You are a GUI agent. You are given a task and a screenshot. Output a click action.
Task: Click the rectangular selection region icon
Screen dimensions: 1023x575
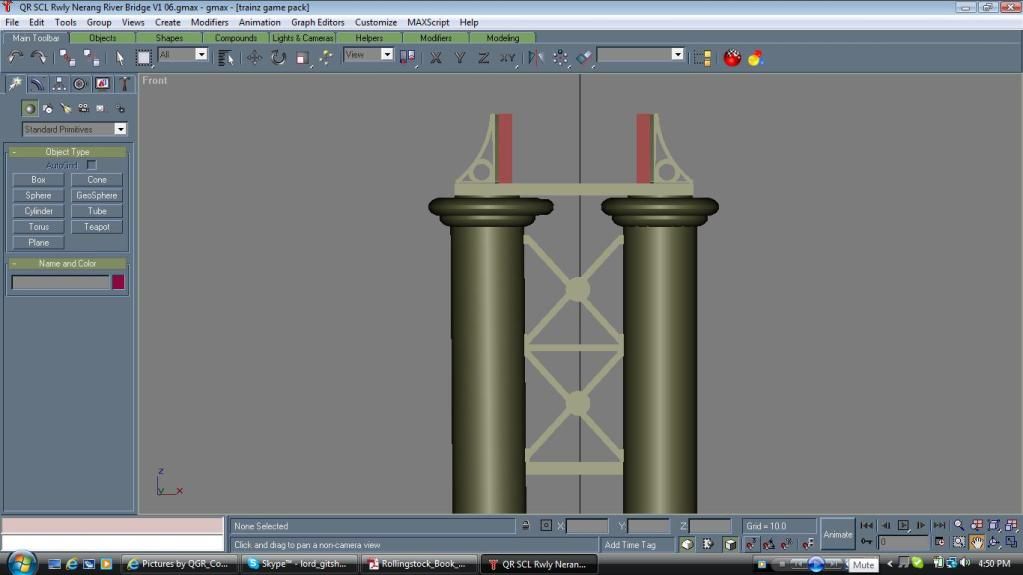144,57
